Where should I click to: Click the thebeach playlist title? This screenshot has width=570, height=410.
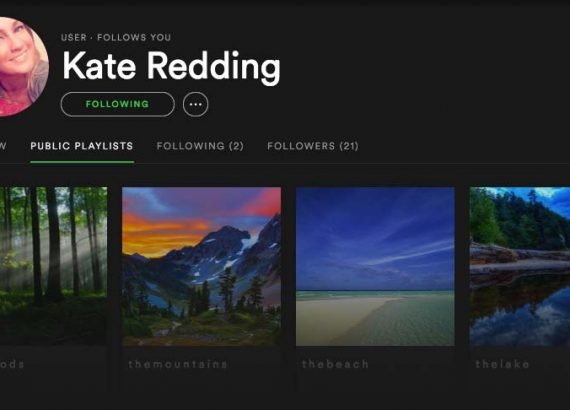pyautogui.click(x=335, y=364)
